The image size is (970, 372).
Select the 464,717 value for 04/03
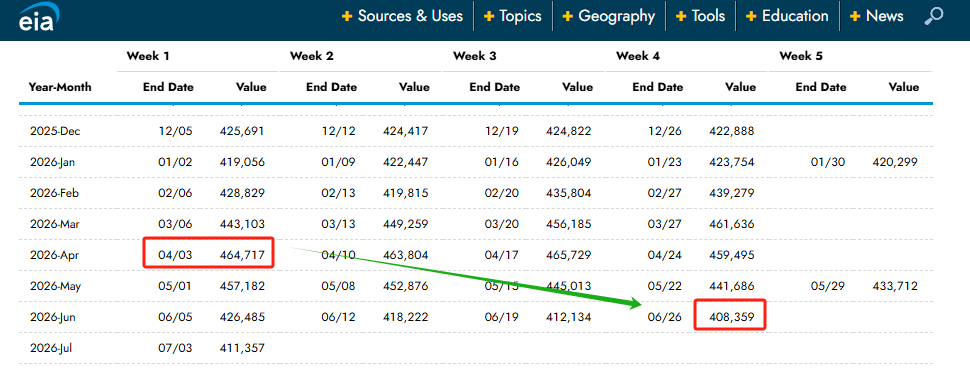pos(242,254)
